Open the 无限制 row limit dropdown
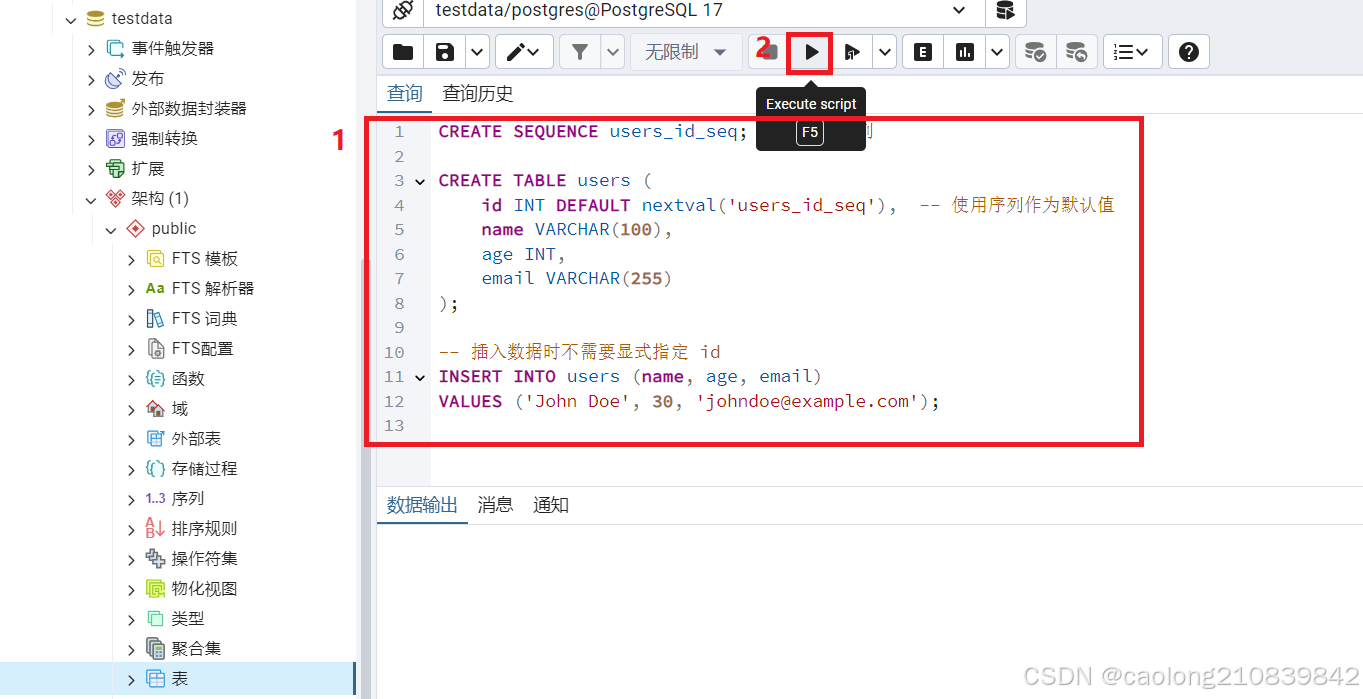The width and height of the screenshot is (1363, 699). tap(686, 52)
